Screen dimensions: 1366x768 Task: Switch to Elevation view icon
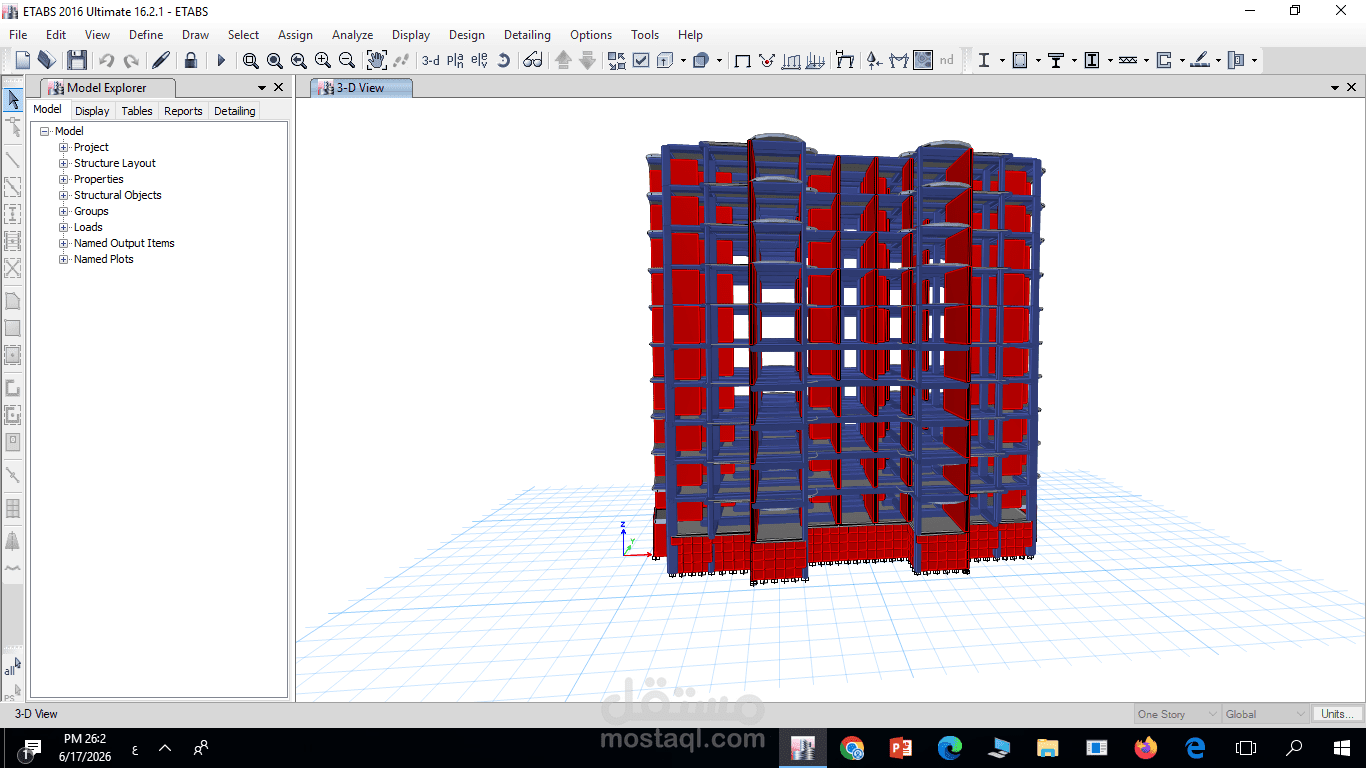(479, 61)
